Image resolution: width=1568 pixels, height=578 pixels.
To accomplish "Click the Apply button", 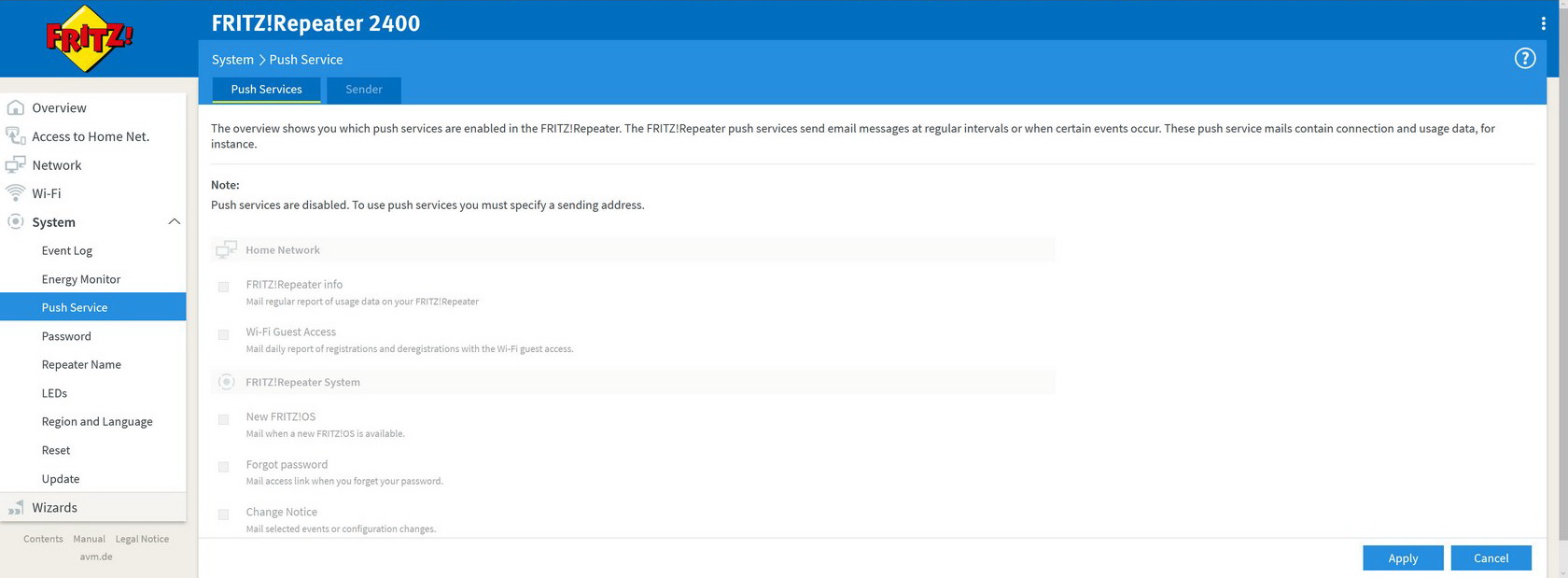I will pos(1403,557).
